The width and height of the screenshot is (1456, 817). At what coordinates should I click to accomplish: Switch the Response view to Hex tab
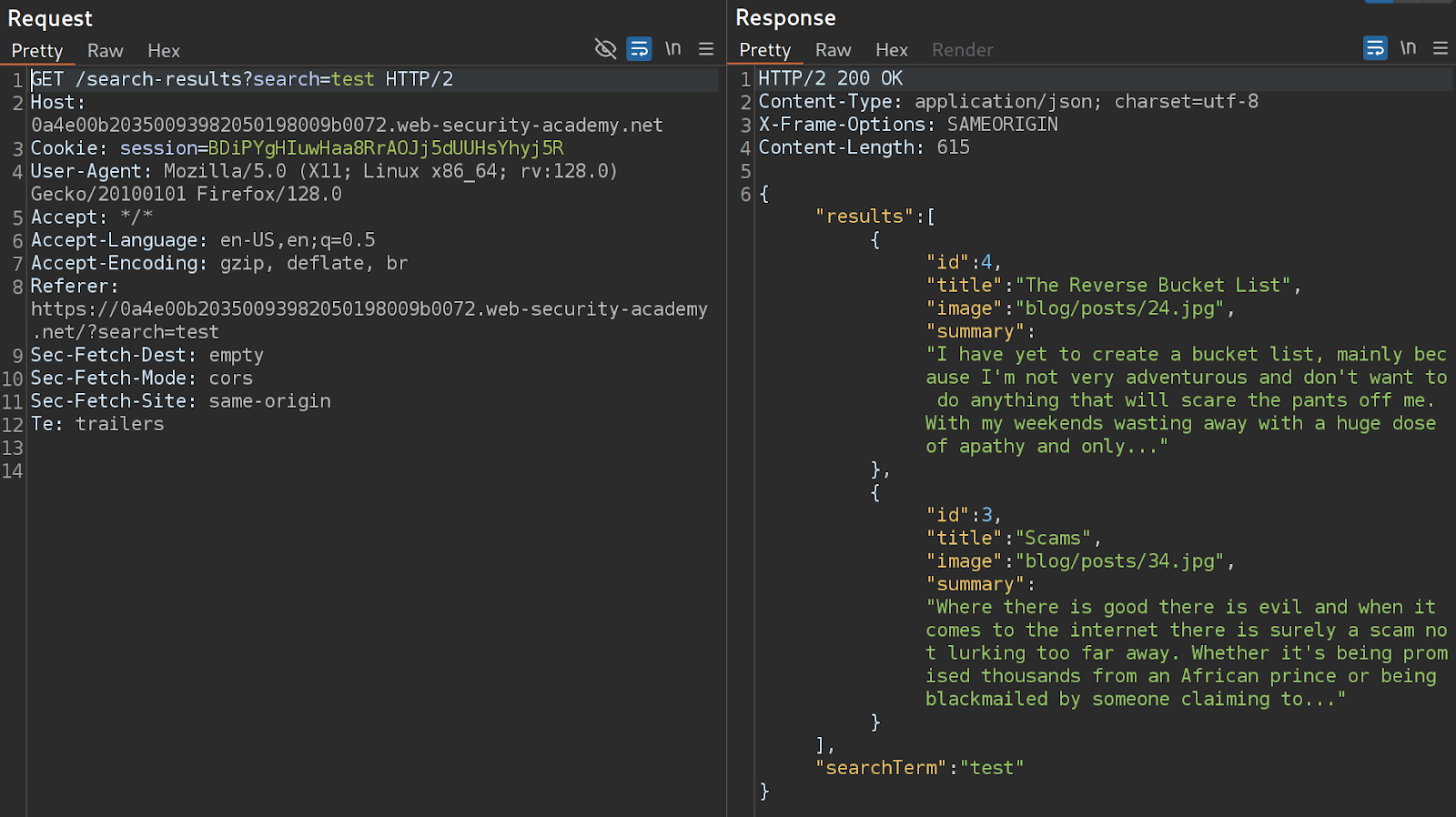pos(891,50)
